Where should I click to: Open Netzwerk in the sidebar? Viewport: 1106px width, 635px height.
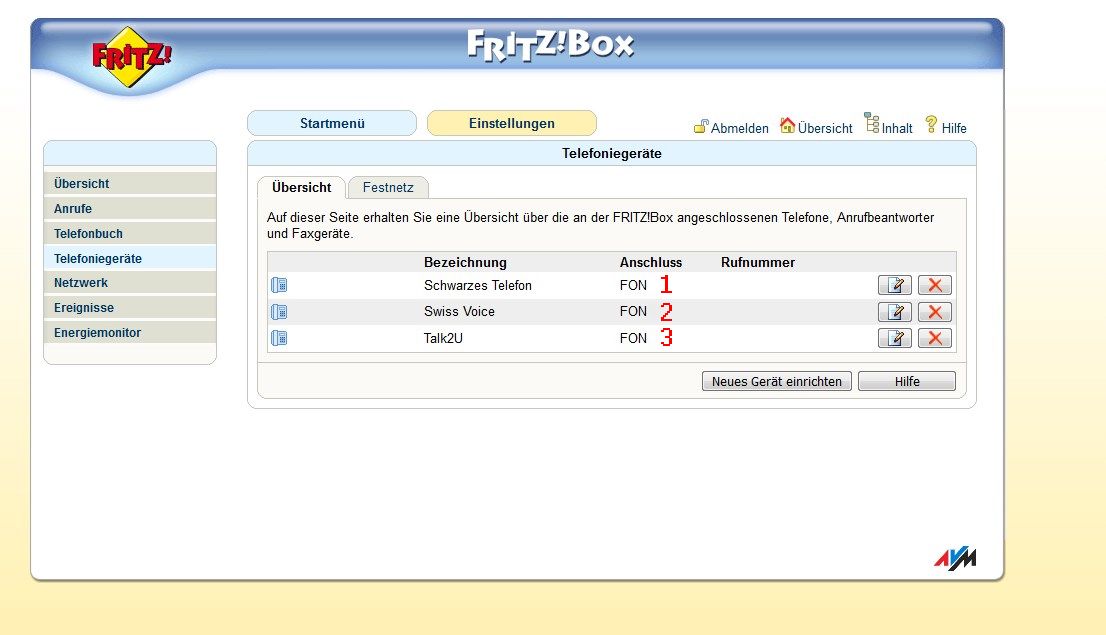[x=130, y=283]
